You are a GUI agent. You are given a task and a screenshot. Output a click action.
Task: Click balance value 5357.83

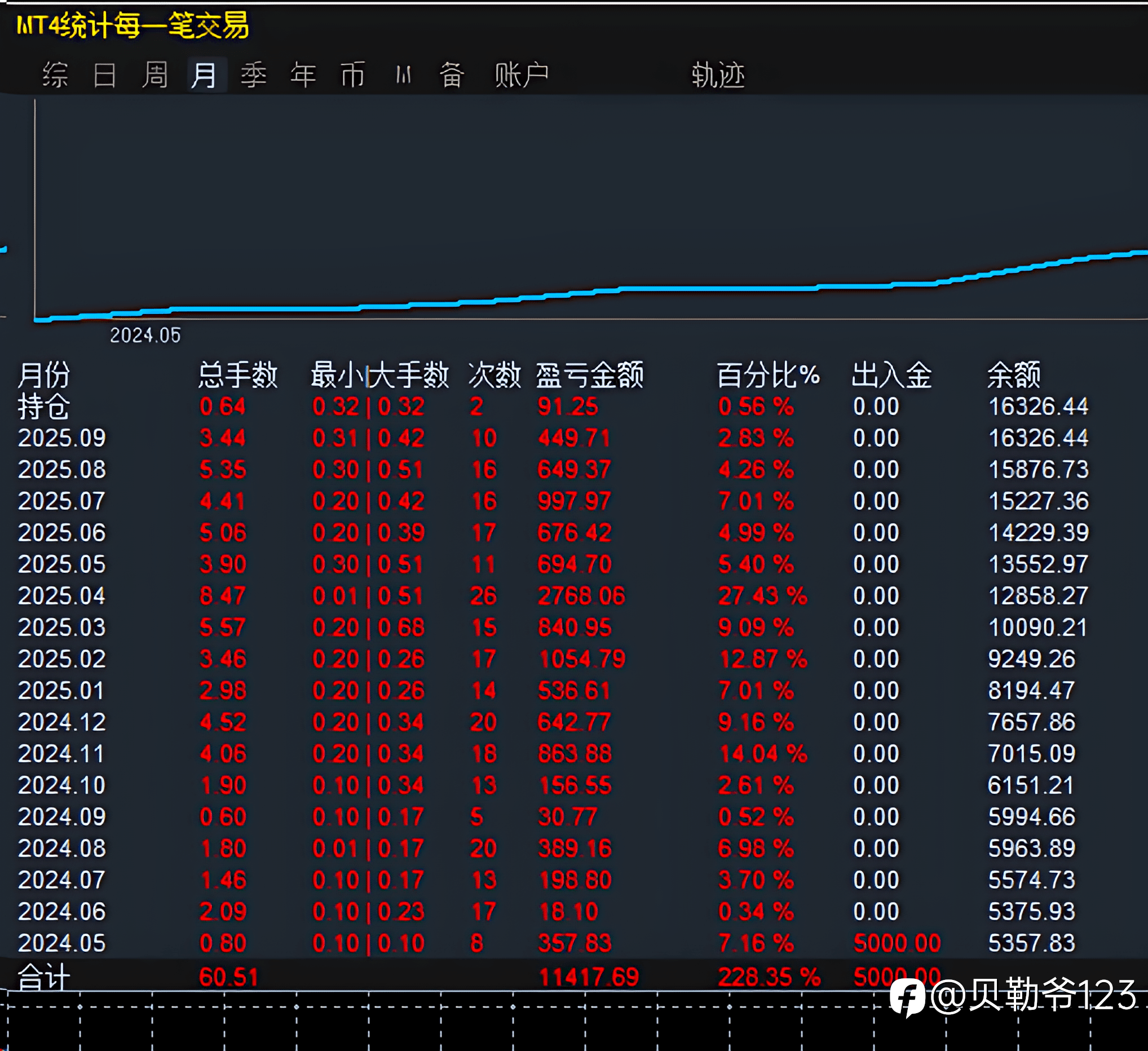[1031, 943]
